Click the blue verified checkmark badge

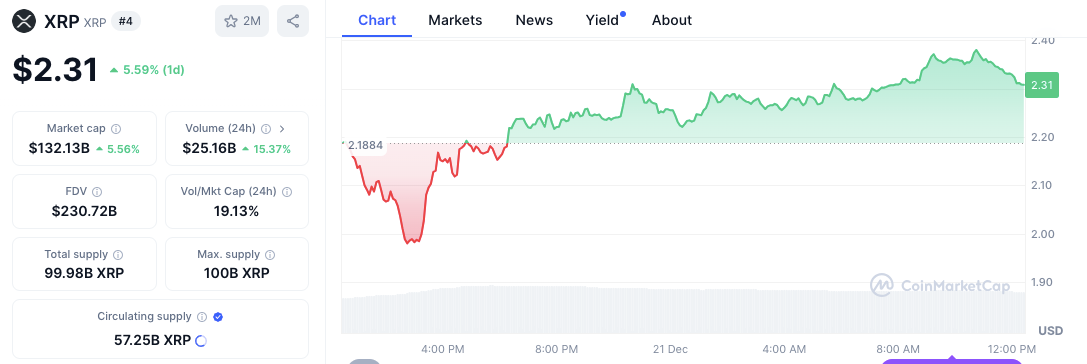click(218, 317)
